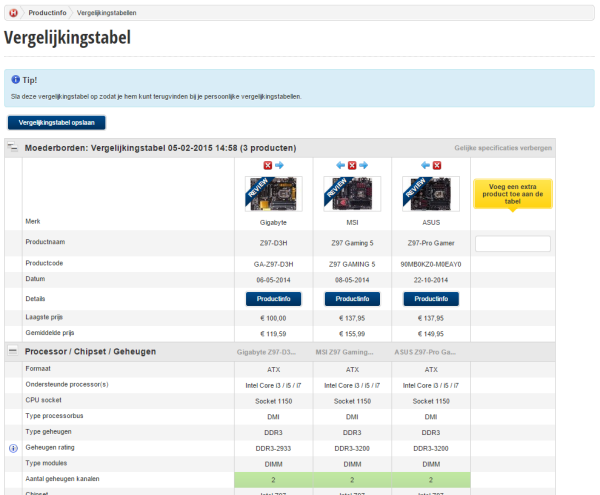Viewport: 600px width, 495px height.
Task: Click the '€ 149,95' average price
Action: [x=431, y=334]
